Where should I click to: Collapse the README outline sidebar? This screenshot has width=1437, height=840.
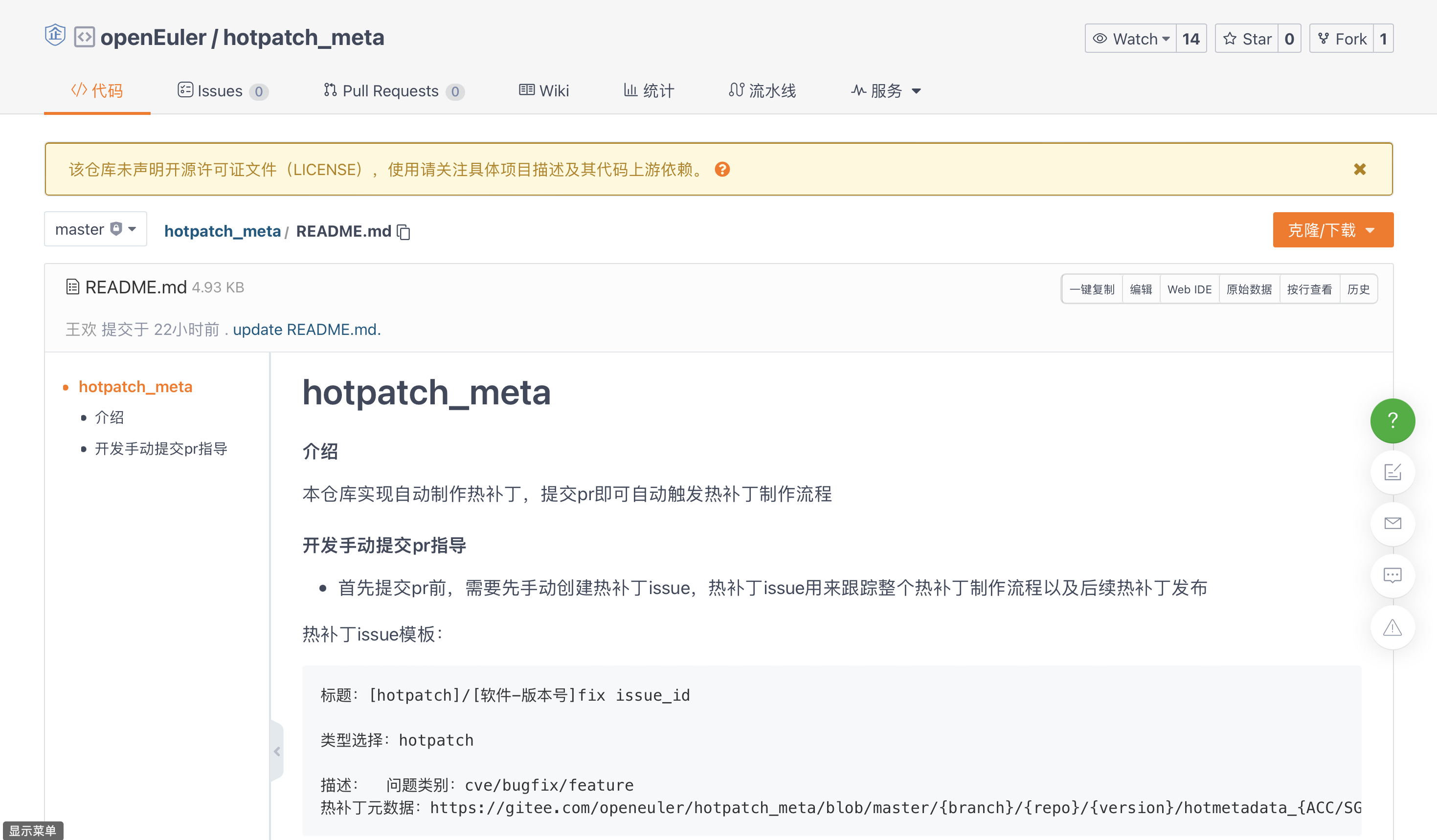click(x=277, y=751)
